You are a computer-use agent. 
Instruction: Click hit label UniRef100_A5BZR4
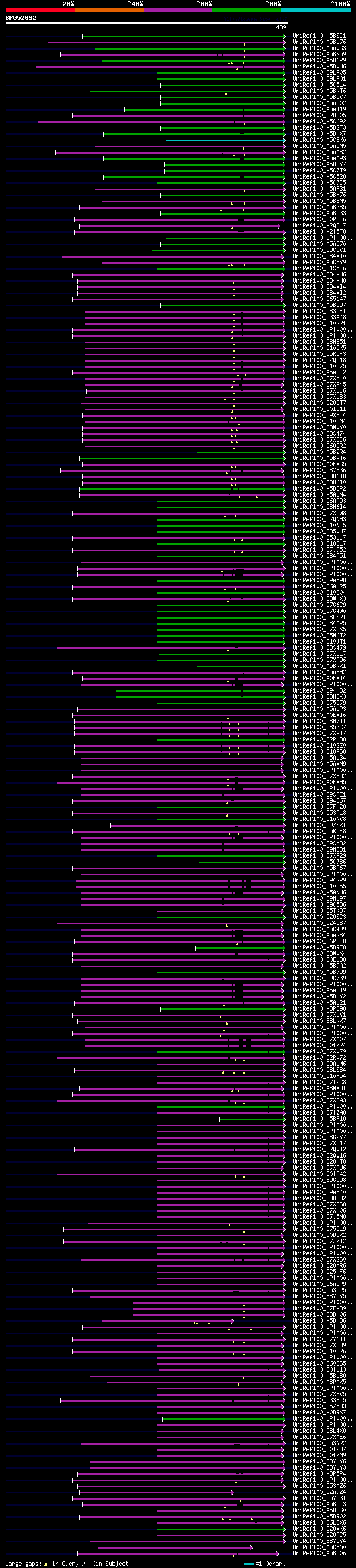pyautogui.click(x=319, y=452)
